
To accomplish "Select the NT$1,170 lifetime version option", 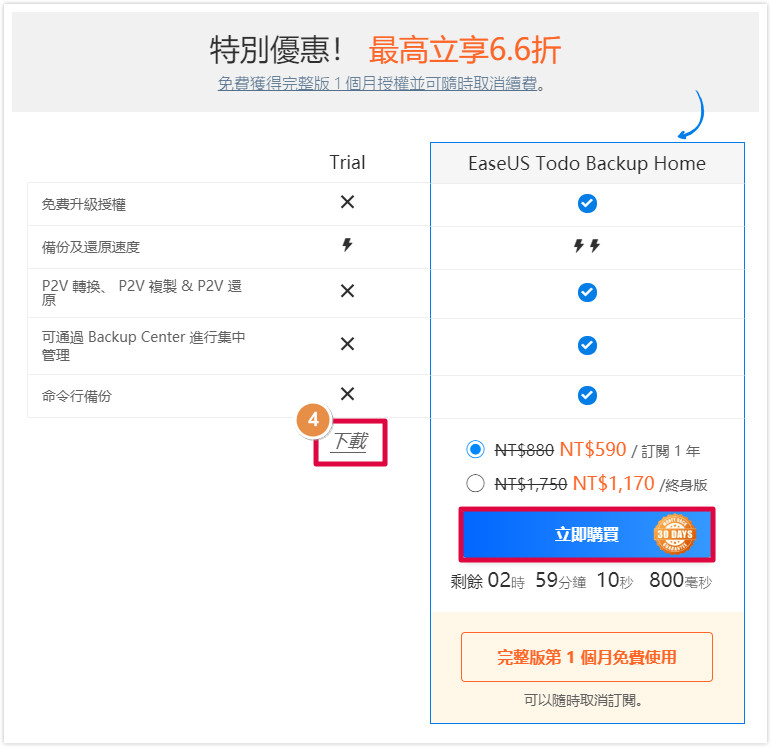I will pos(475,483).
